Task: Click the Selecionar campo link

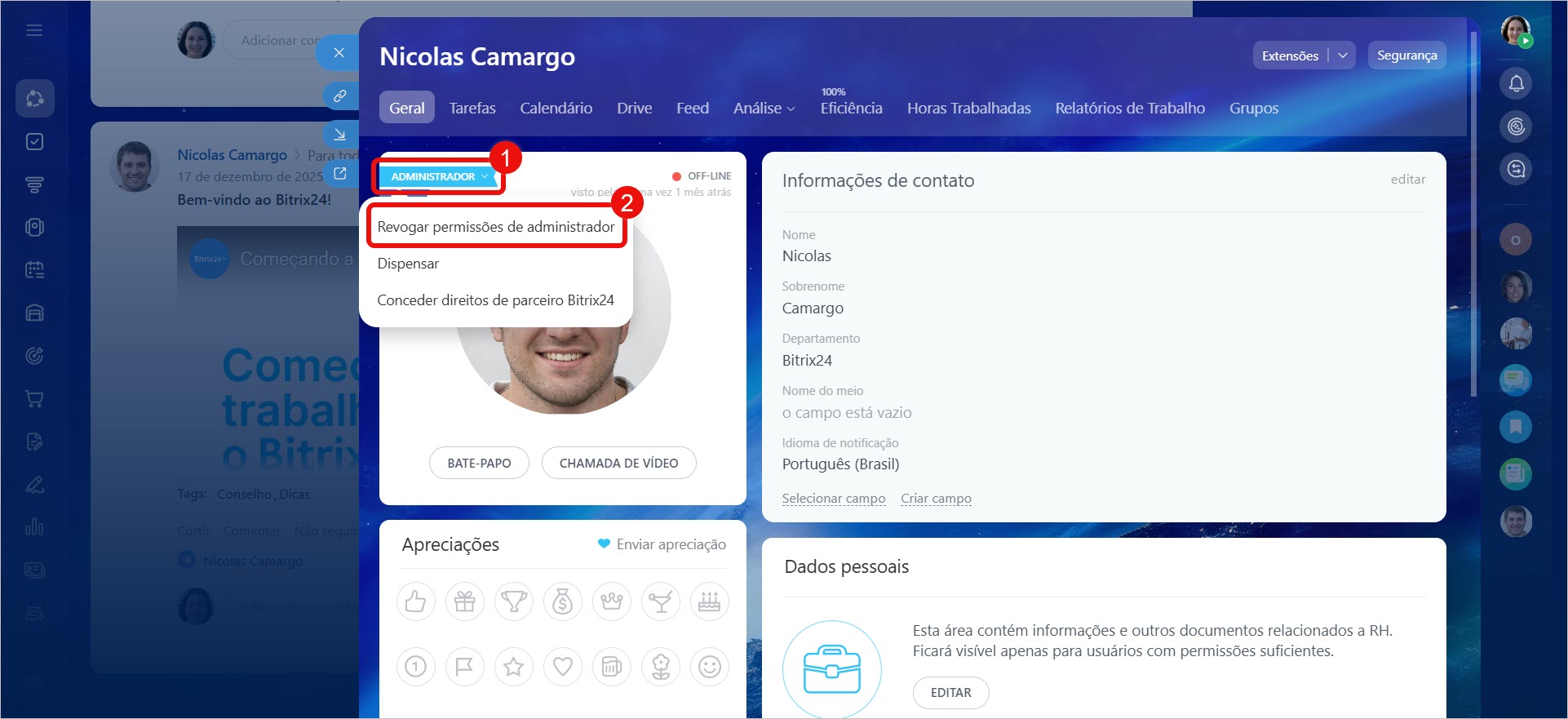Action: point(833,499)
